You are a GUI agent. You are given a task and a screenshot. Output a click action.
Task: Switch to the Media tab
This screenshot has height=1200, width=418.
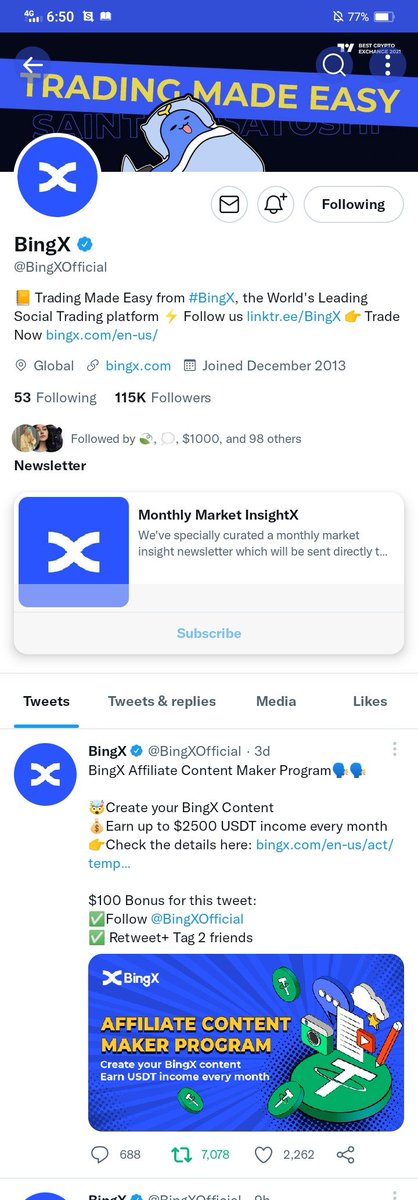pyautogui.click(x=276, y=701)
